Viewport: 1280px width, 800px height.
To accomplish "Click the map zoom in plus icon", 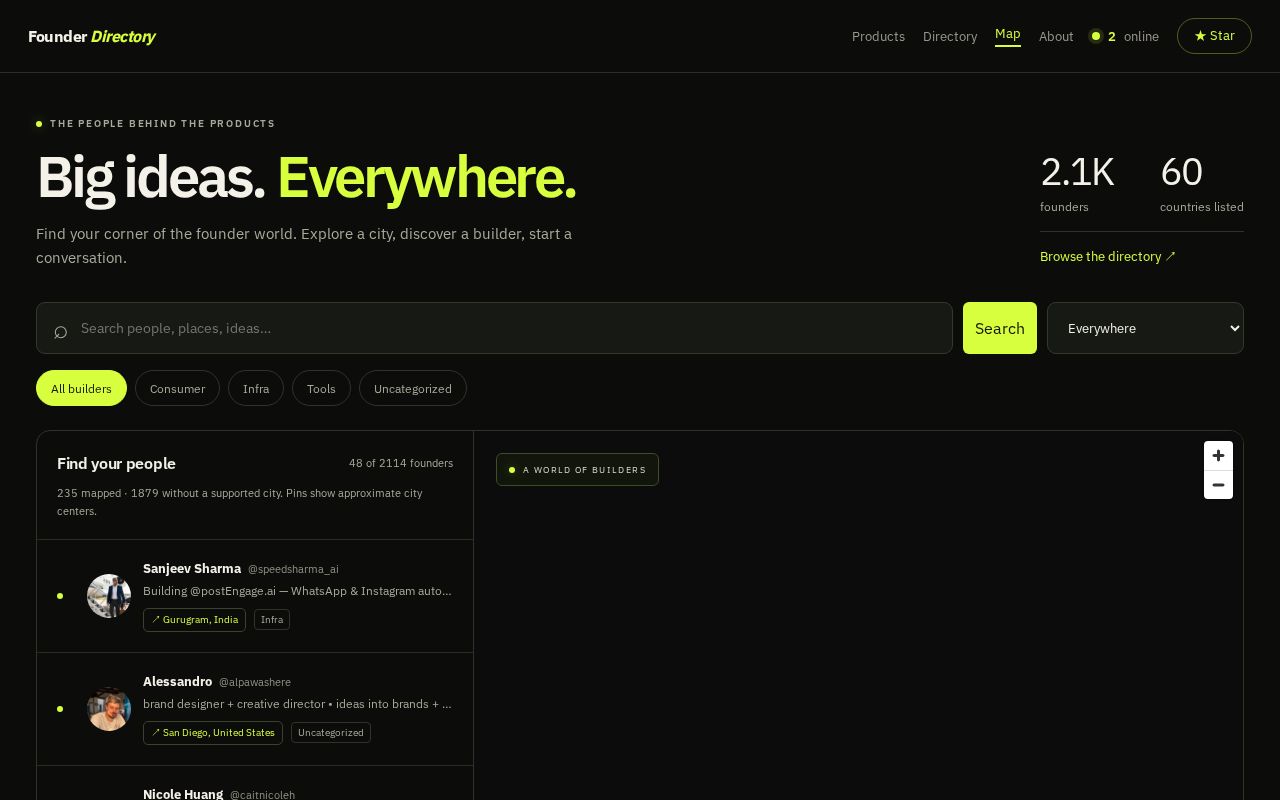I will click(1218, 456).
